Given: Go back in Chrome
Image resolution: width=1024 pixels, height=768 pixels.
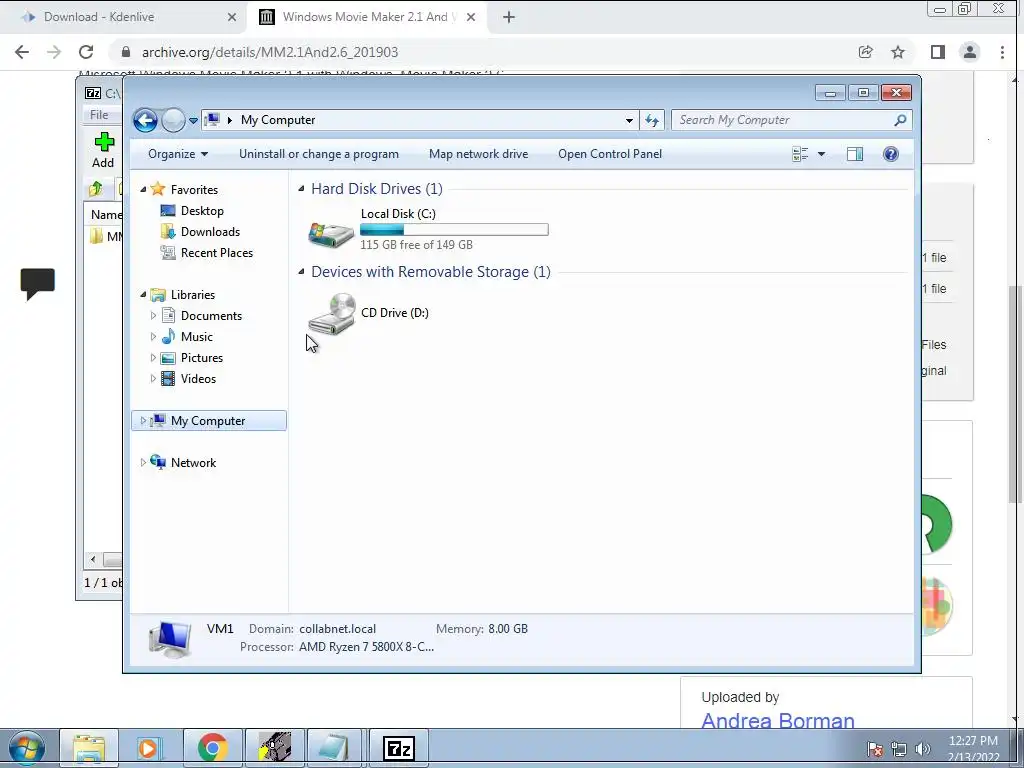Looking at the screenshot, I should tap(22, 52).
